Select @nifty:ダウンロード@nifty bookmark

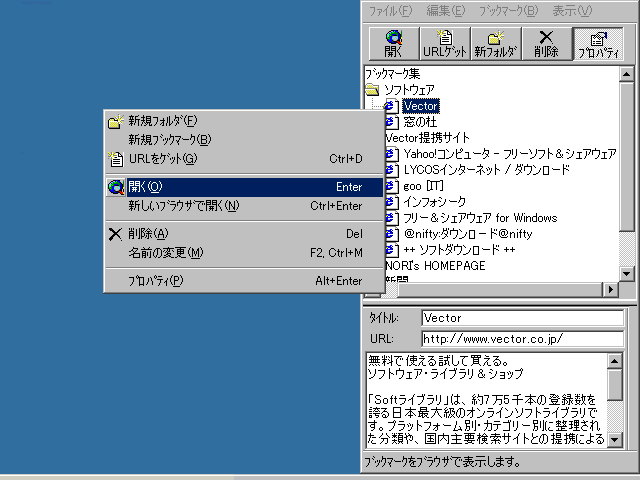point(468,234)
